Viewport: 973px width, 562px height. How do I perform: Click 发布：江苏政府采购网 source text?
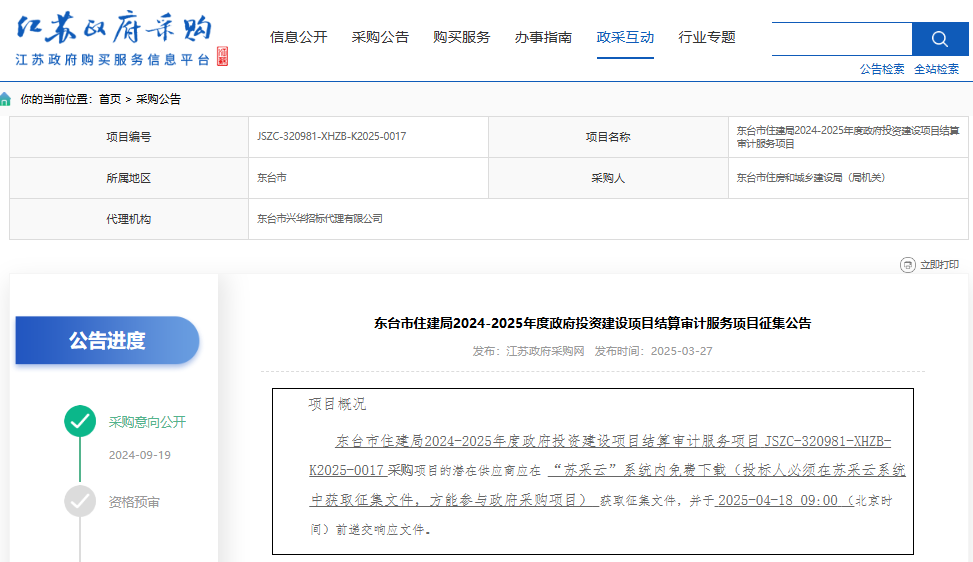tap(528, 351)
